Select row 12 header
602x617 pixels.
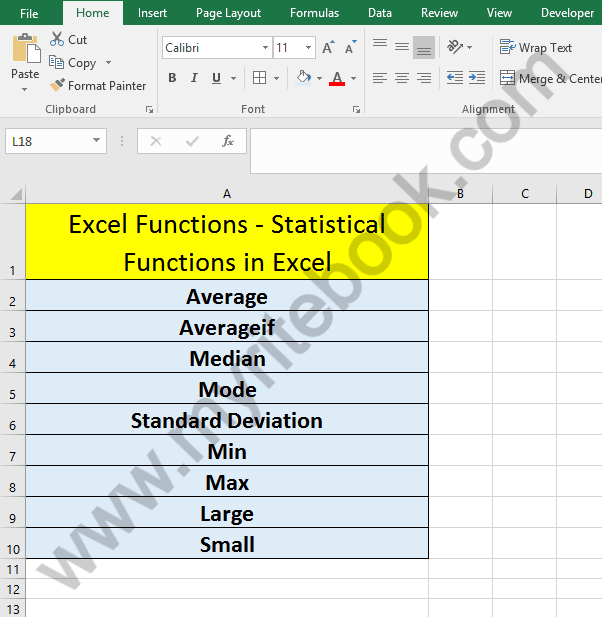13,589
